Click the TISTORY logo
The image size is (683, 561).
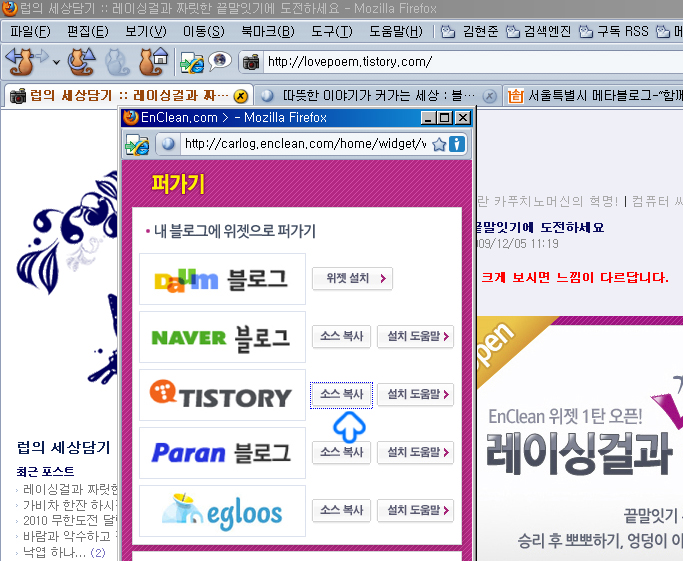click(x=222, y=395)
